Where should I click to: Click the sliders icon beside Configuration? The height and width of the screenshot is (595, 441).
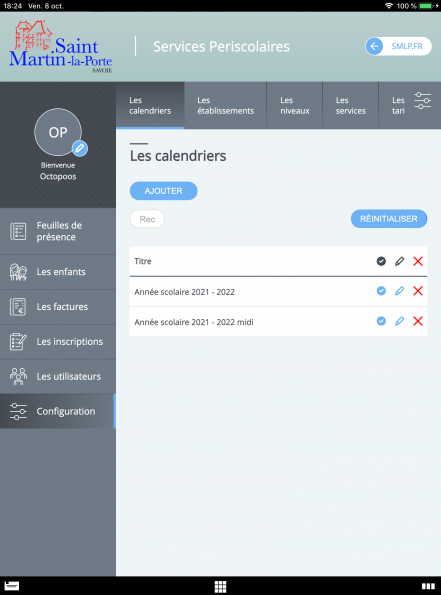click(18, 411)
